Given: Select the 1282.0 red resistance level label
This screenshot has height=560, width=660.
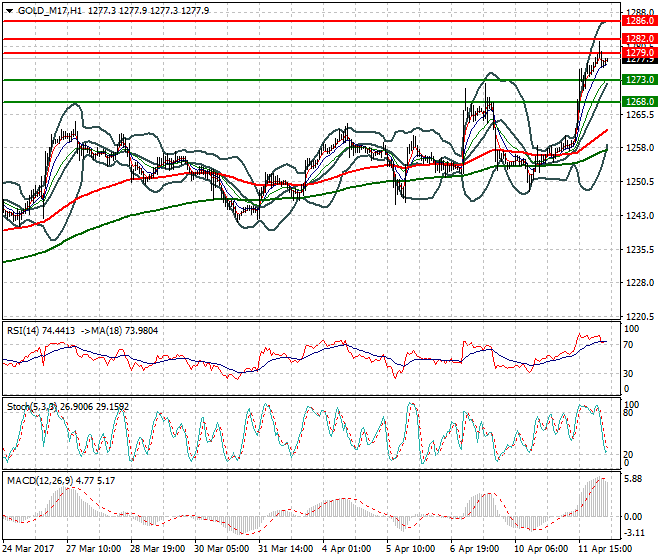Looking at the screenshot, I should [640, 39].
